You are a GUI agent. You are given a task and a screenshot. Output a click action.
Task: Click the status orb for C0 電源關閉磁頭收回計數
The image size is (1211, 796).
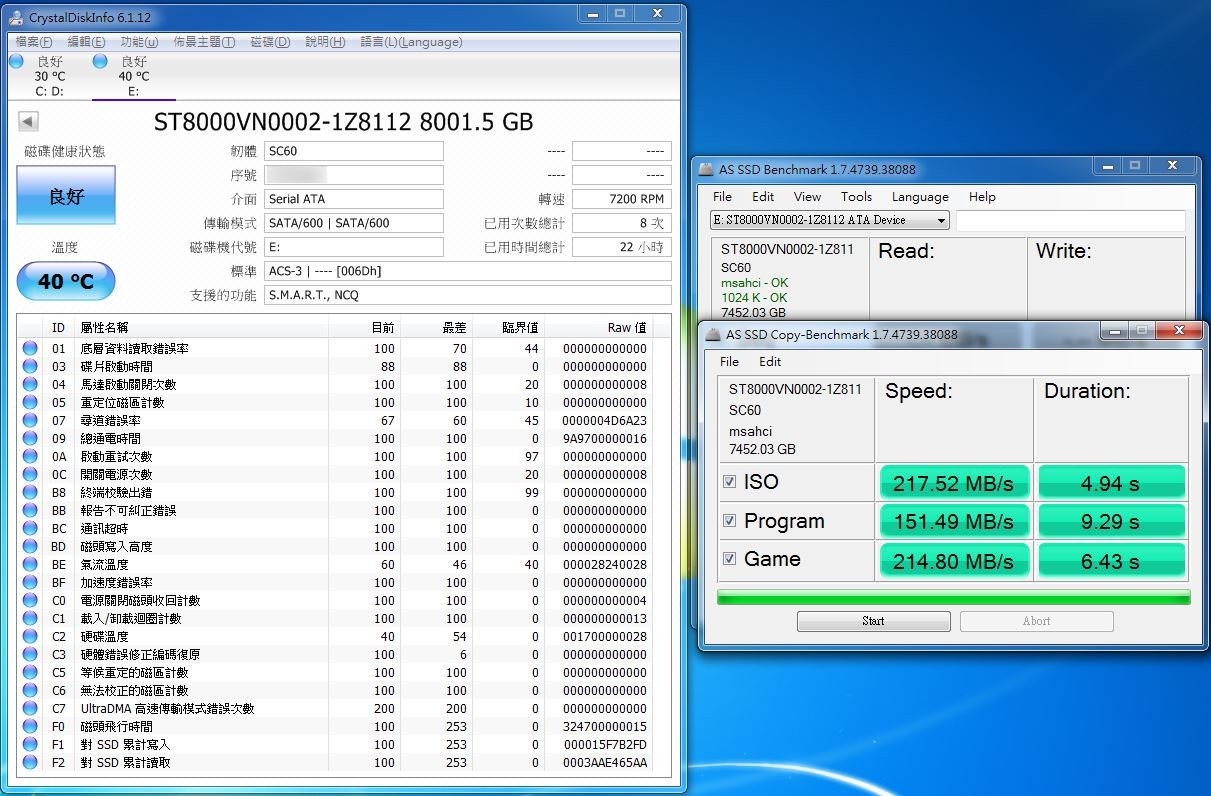click(x=30, y=600)
